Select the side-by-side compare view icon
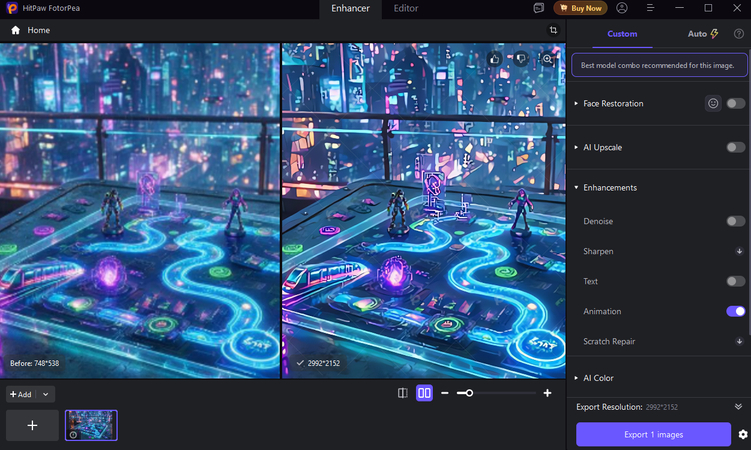Image resolution: width=751 pixels, height=450 pixels. click(x=424, y=393)
